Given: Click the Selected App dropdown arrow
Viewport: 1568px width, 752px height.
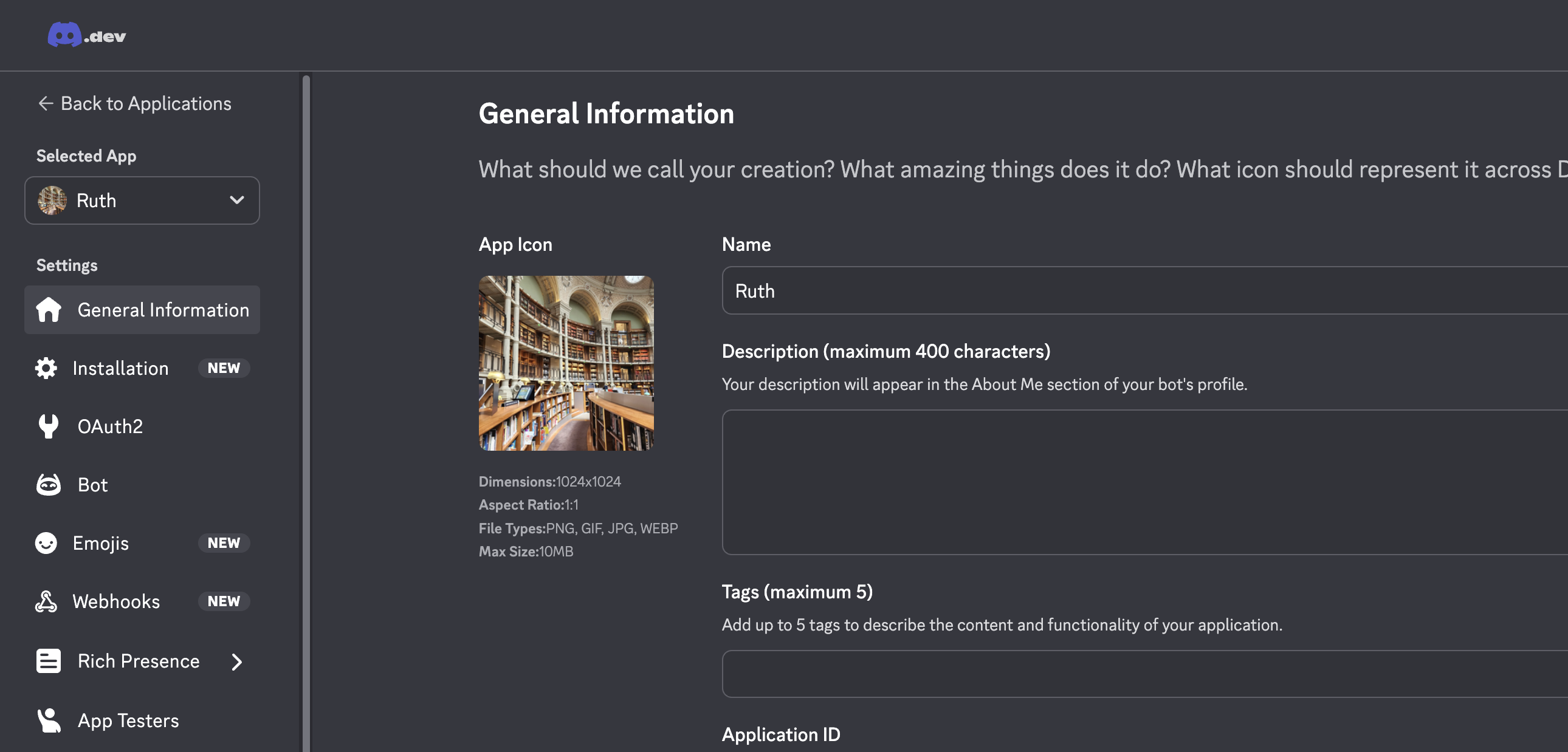Looking at the screenshot, I should pyautogui.click(x=237, y=200).
